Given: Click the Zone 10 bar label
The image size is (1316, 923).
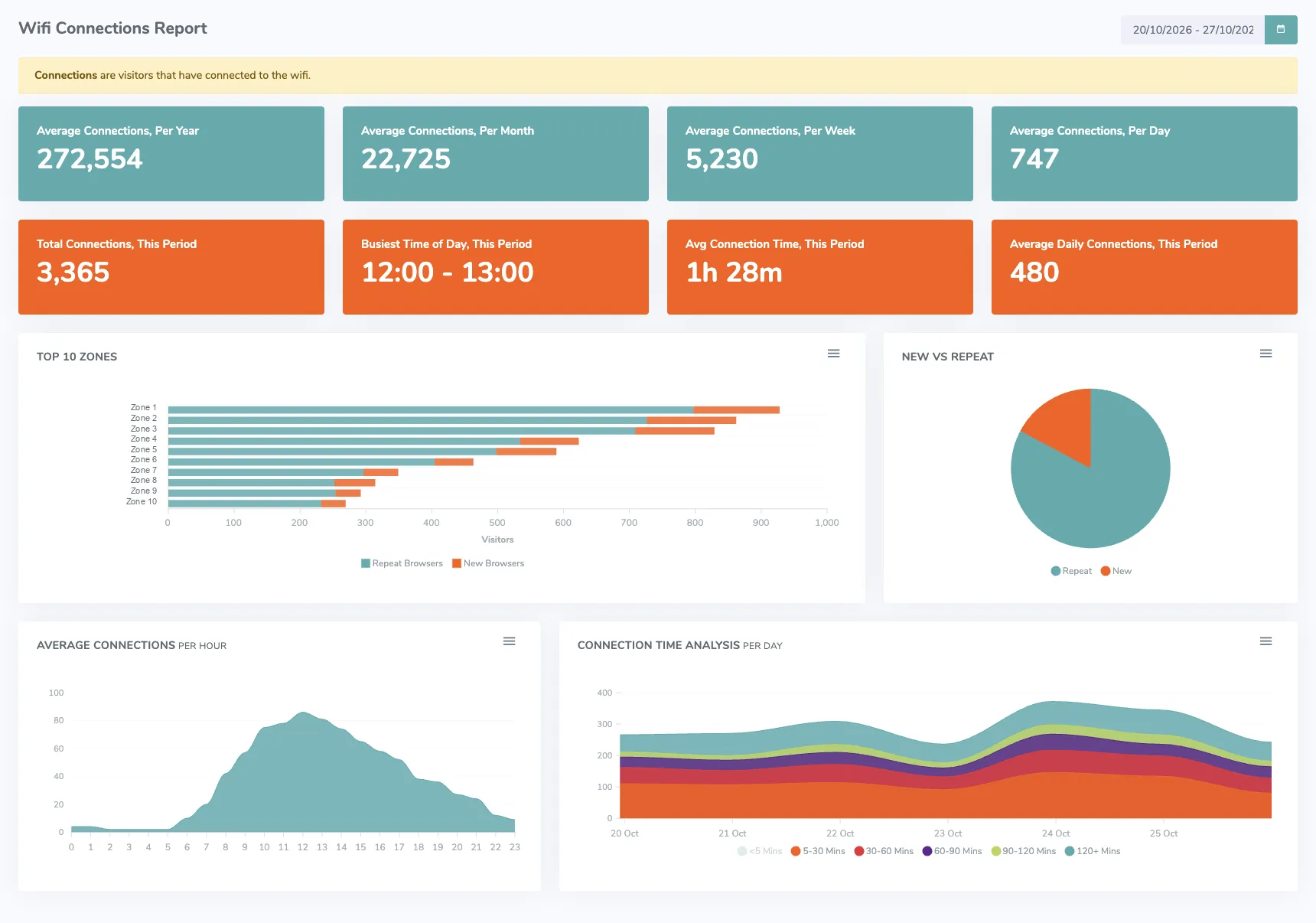Looking at the screenshot, I should (x=142, y=502).
